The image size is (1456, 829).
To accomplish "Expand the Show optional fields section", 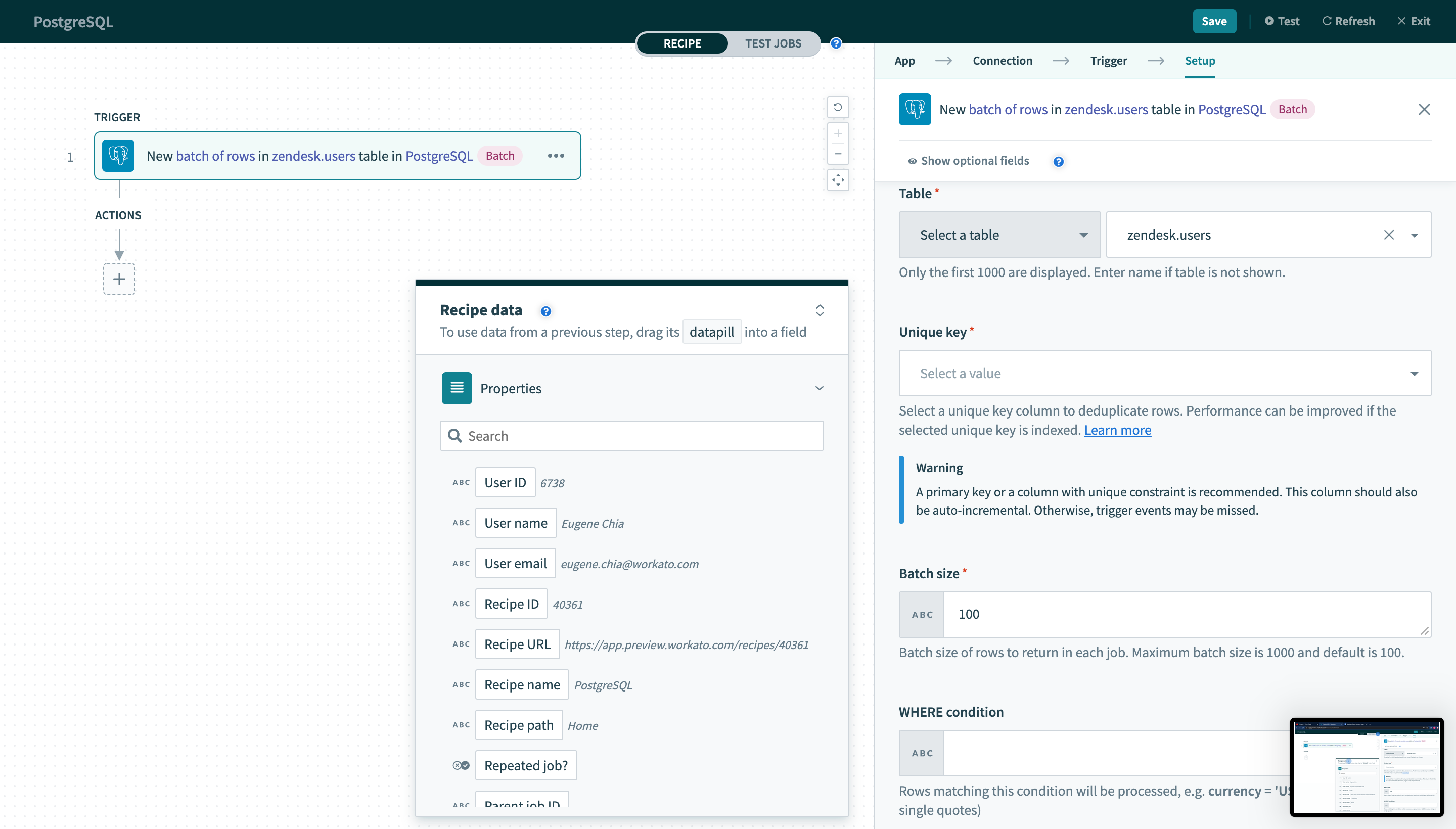I will point(967,160).
